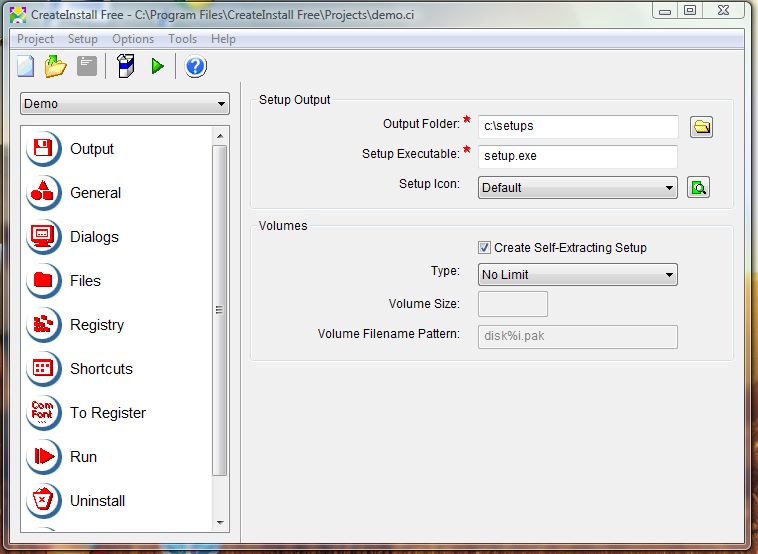Image resolution: width=758 pixels, height=554 pixels.
Task: Click the New Project toolbar icon
Action: tap(26, 66)
